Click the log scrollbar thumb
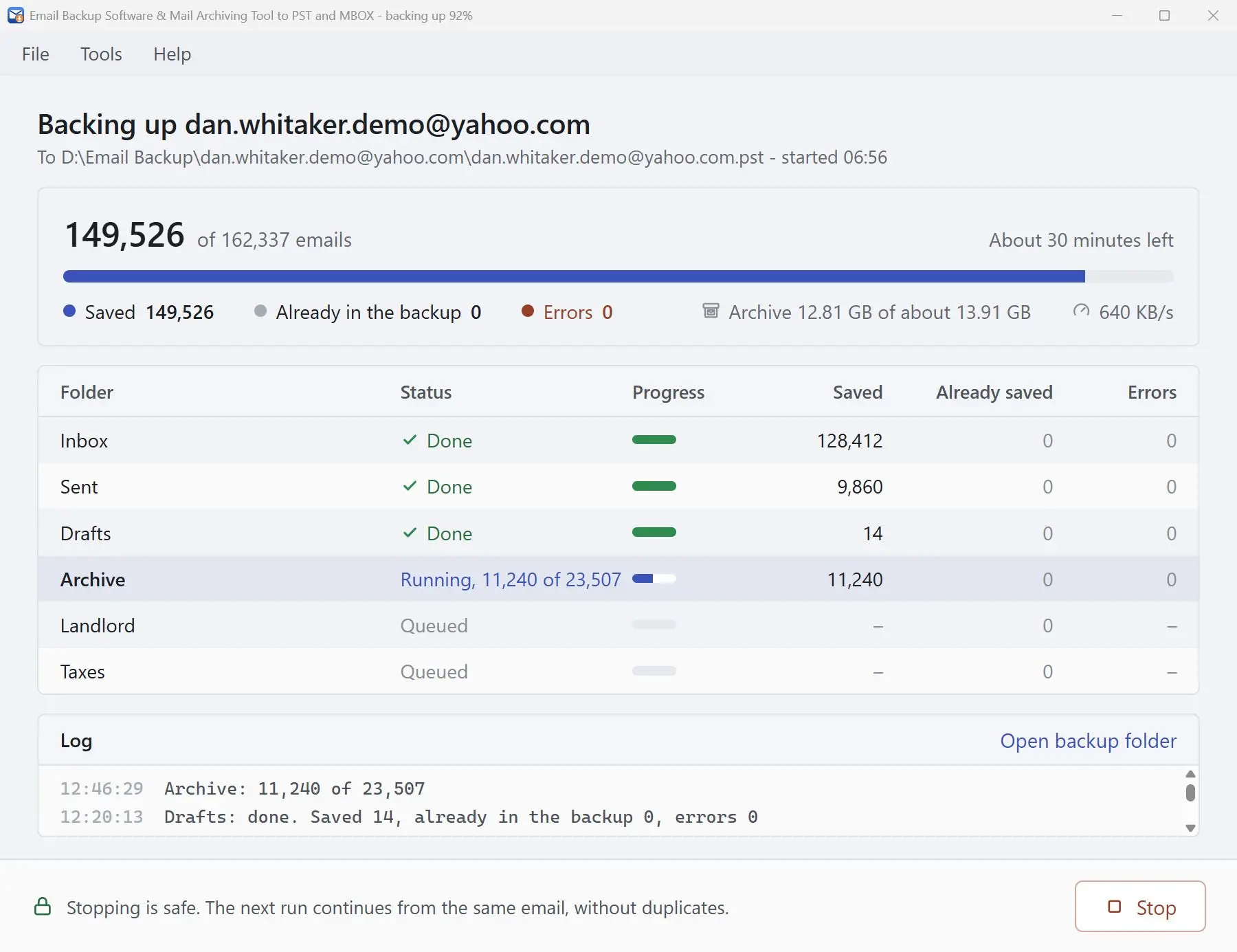Screen dimensions: 1237x952 click(x=1190, y=793)
